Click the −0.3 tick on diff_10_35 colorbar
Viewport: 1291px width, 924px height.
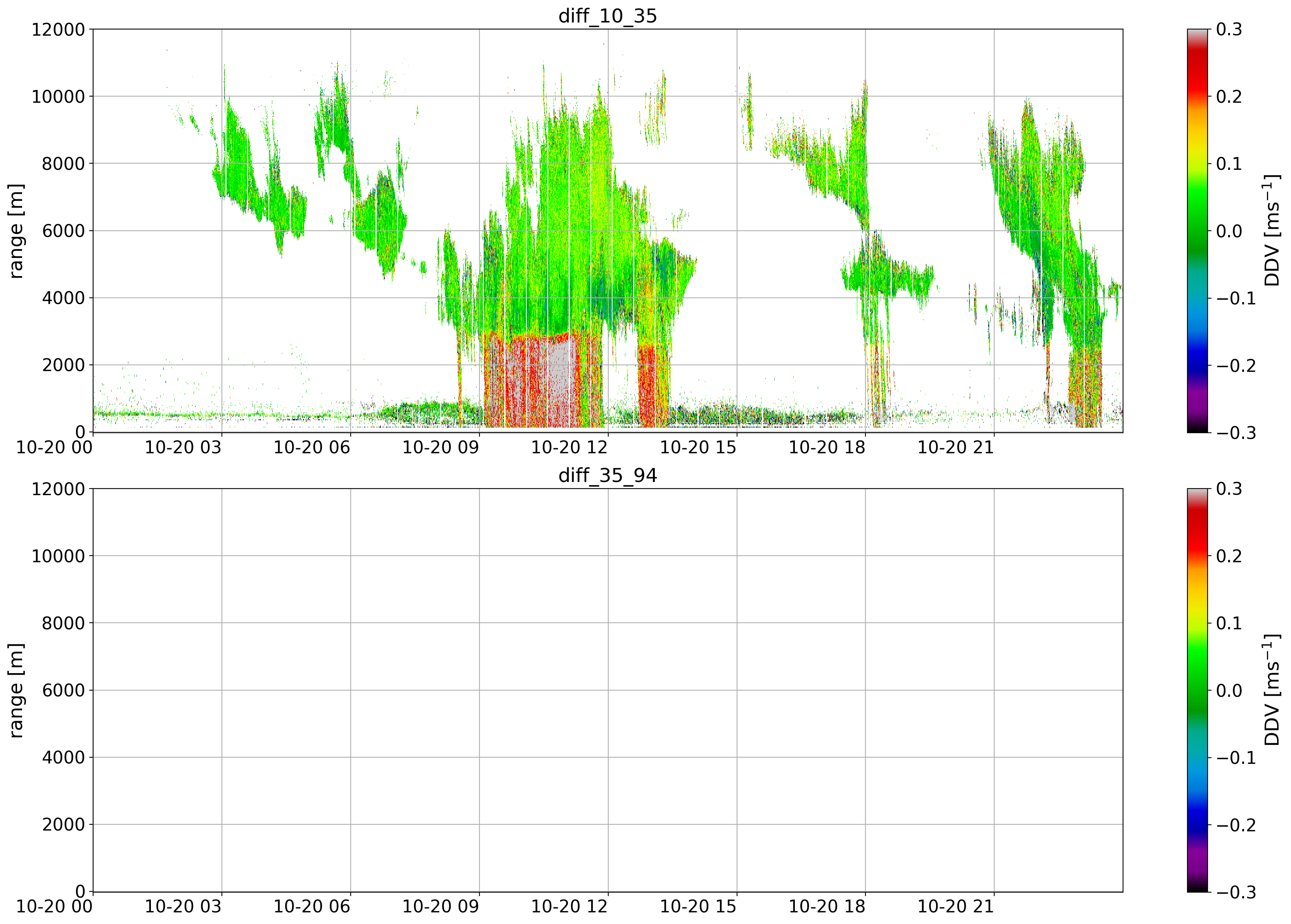(x=1236, y=433)
